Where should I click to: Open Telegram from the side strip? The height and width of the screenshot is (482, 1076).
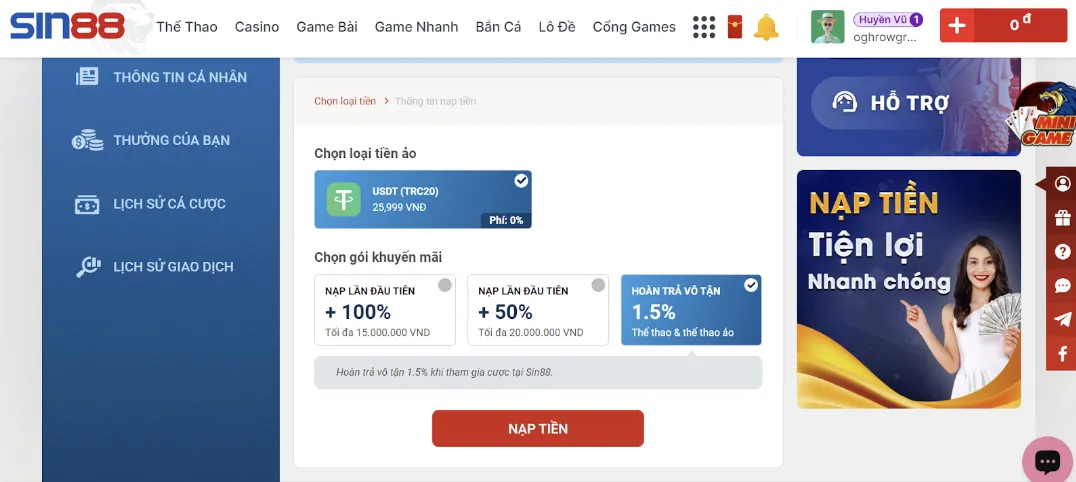tap(1062, 320)
